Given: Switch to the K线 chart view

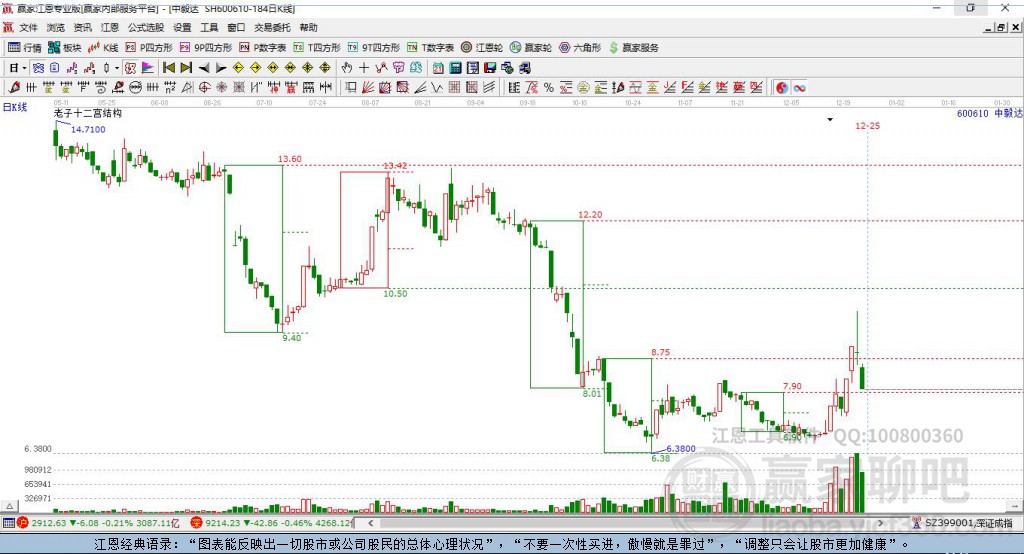Looking at the screenshot, I should [x=103, y=48].
